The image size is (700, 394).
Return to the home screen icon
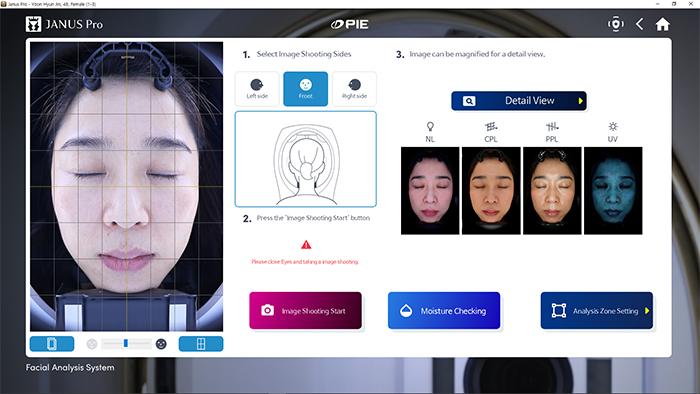[662, 24]
